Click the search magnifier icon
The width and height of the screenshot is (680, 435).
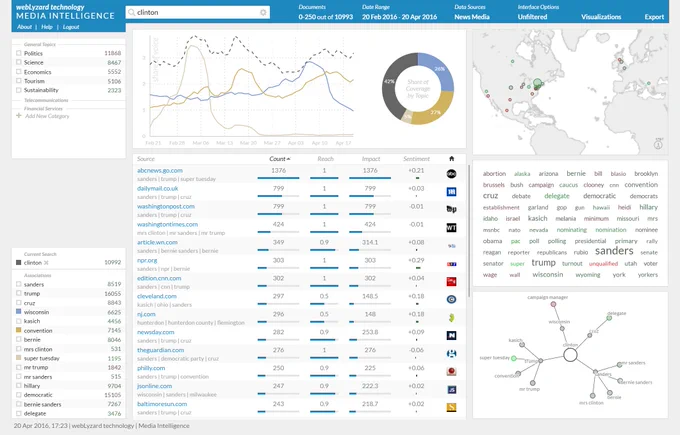(131, 13)
